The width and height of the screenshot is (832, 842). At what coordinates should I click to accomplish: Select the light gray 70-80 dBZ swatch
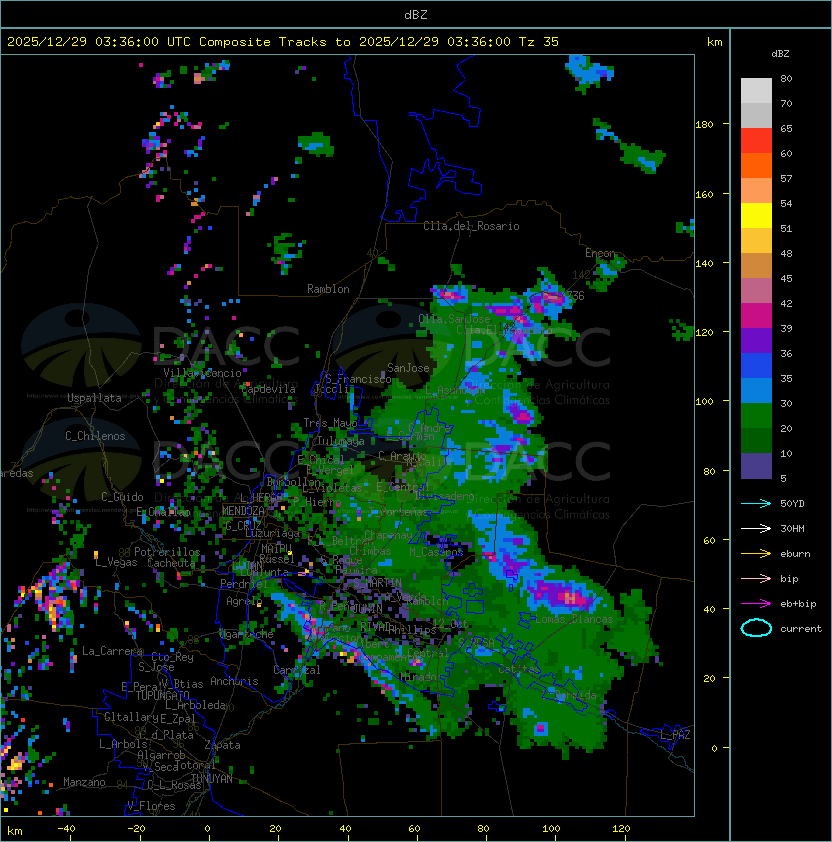pyautogui.click(x=756, y=91)
